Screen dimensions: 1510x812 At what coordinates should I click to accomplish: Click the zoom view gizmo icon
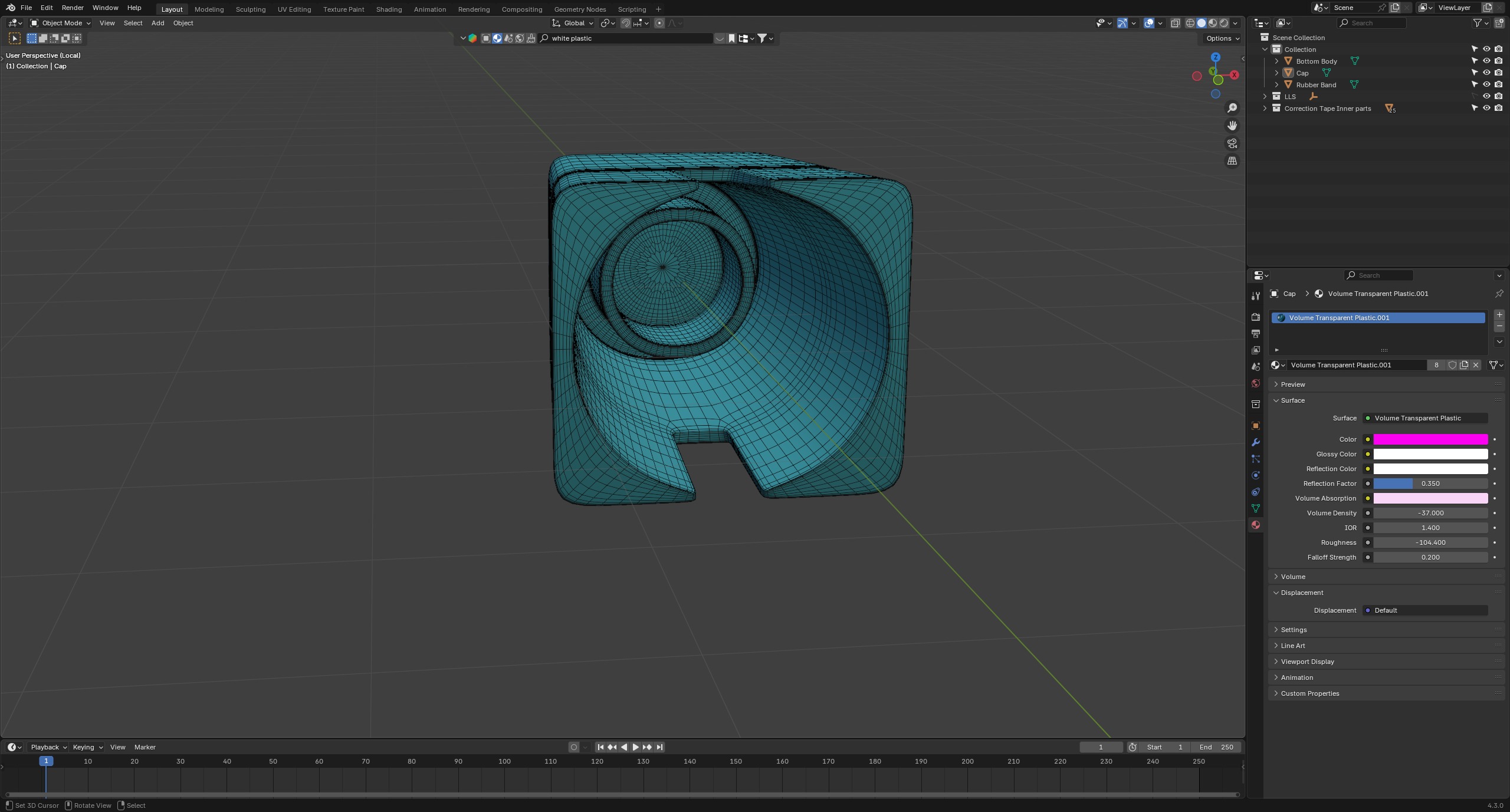pos(1232,108)
